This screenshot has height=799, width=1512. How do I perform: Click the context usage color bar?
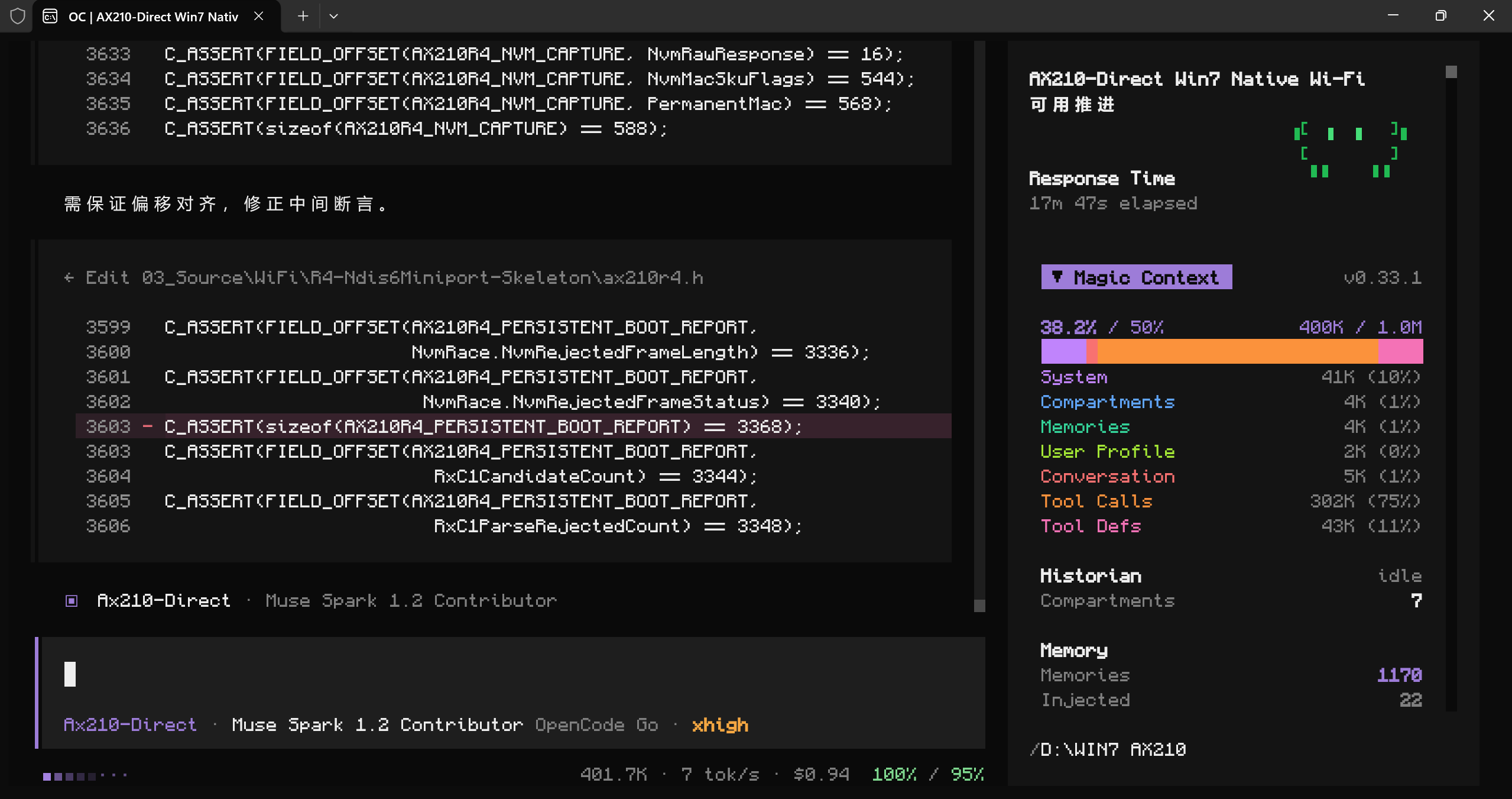click(x=1232, y=351)
